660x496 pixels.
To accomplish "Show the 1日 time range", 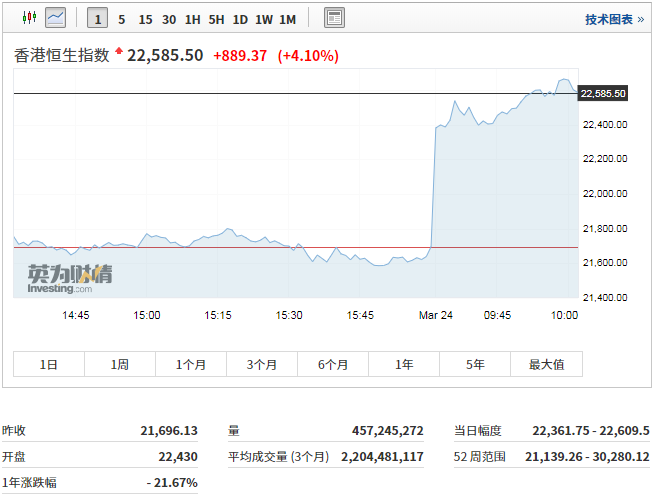I will pos(49,365).
